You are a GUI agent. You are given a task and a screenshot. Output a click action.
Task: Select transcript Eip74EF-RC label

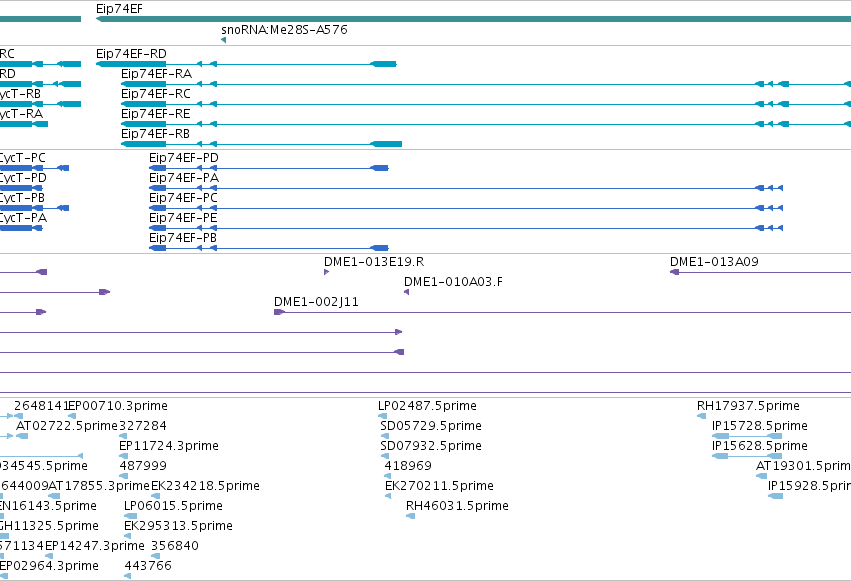coord(156,94)
